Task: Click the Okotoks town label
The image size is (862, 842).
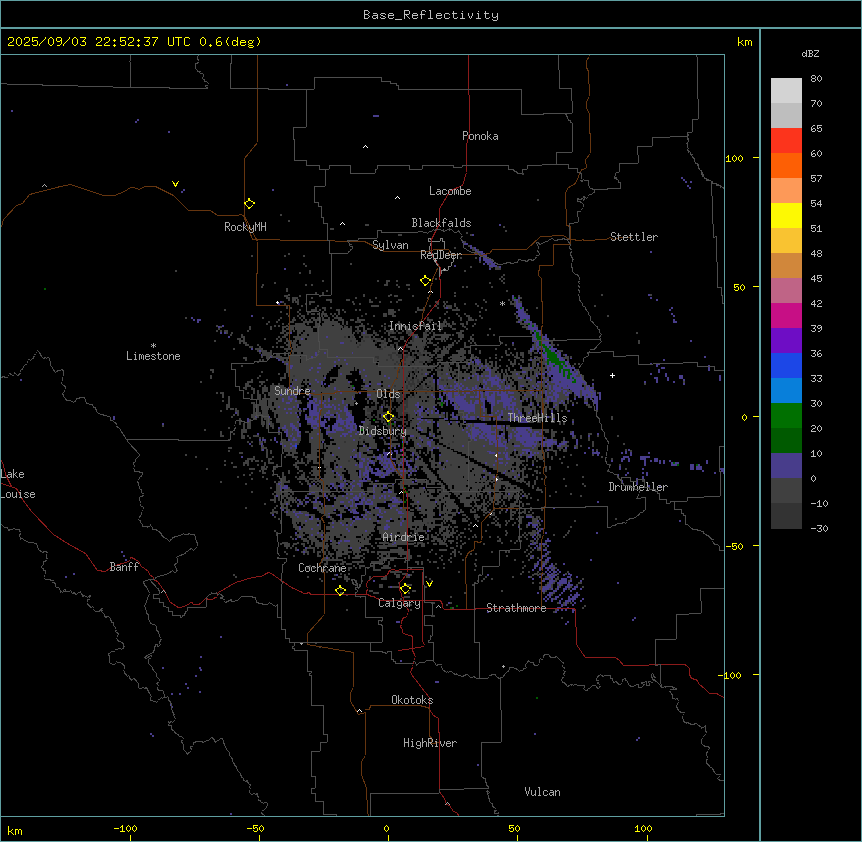Action: point(412,700)
